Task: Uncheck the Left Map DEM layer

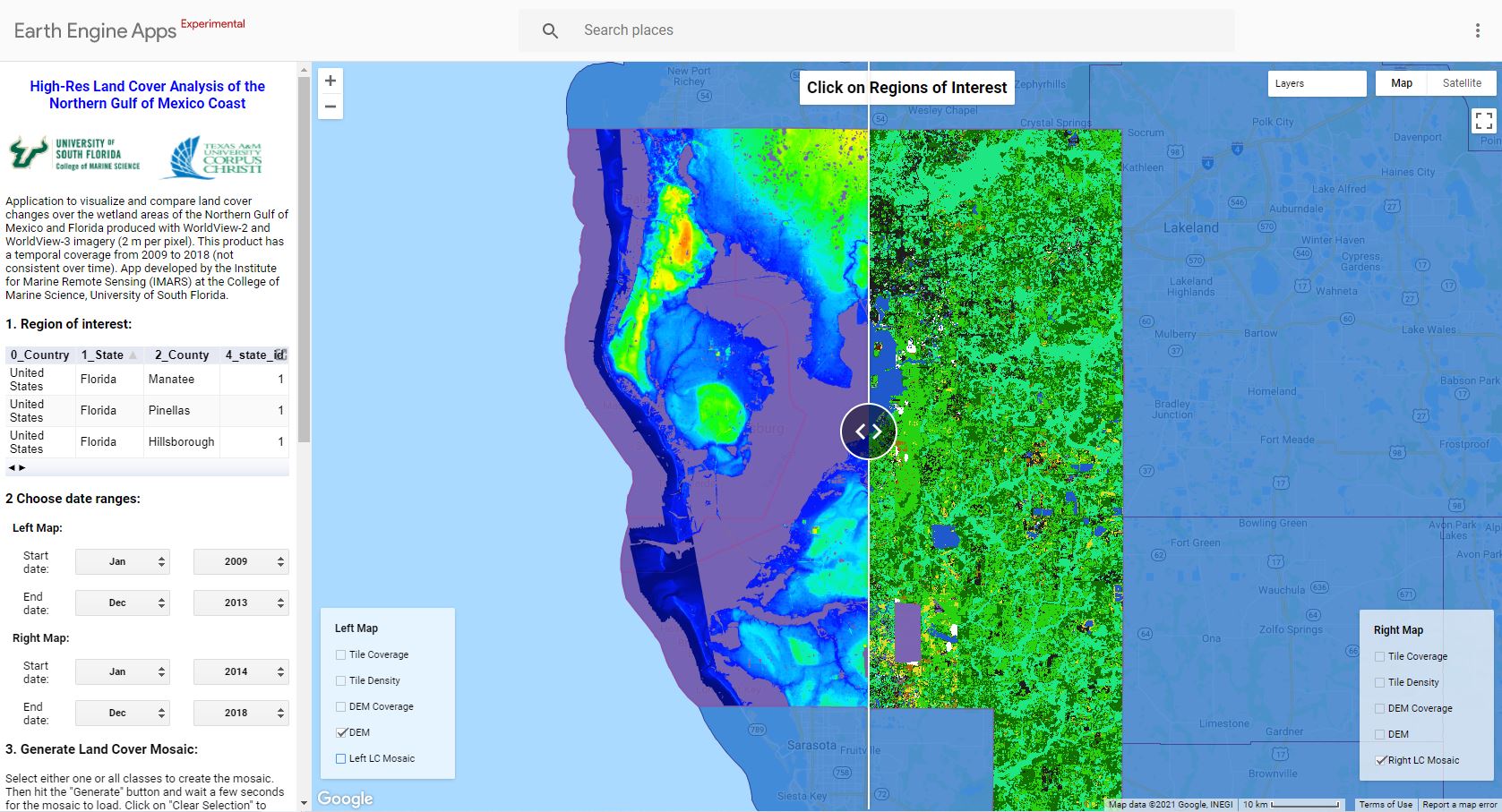Action: coord(340,732)
